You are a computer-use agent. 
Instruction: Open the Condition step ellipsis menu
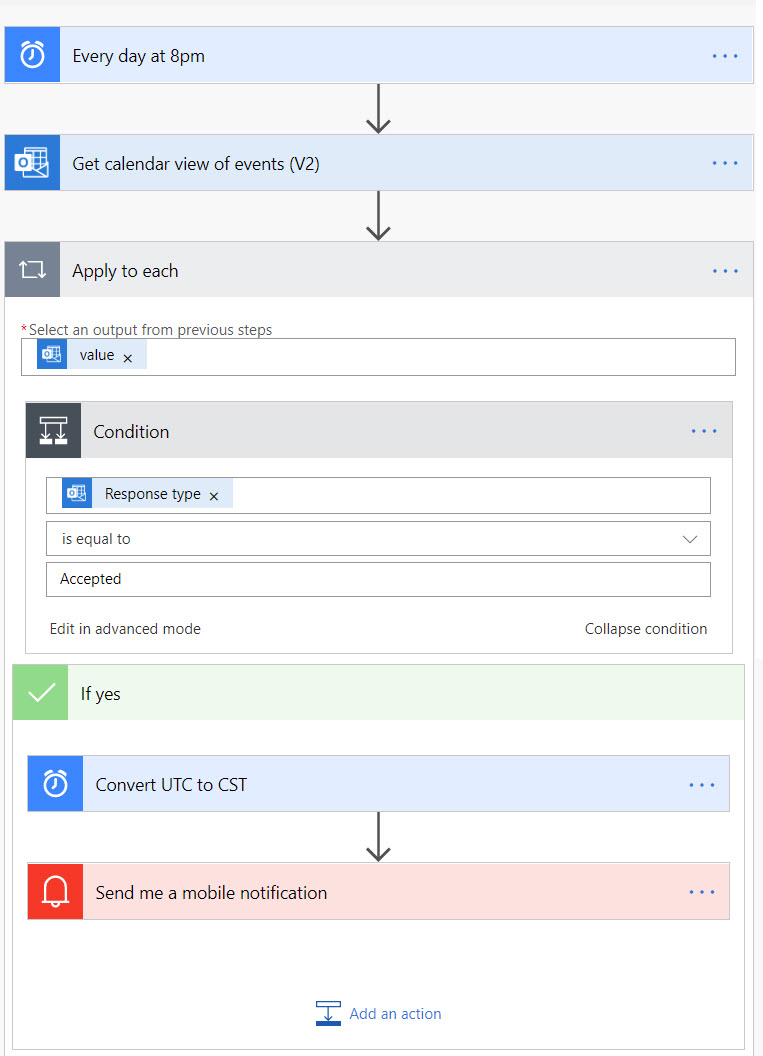point(704,431)
